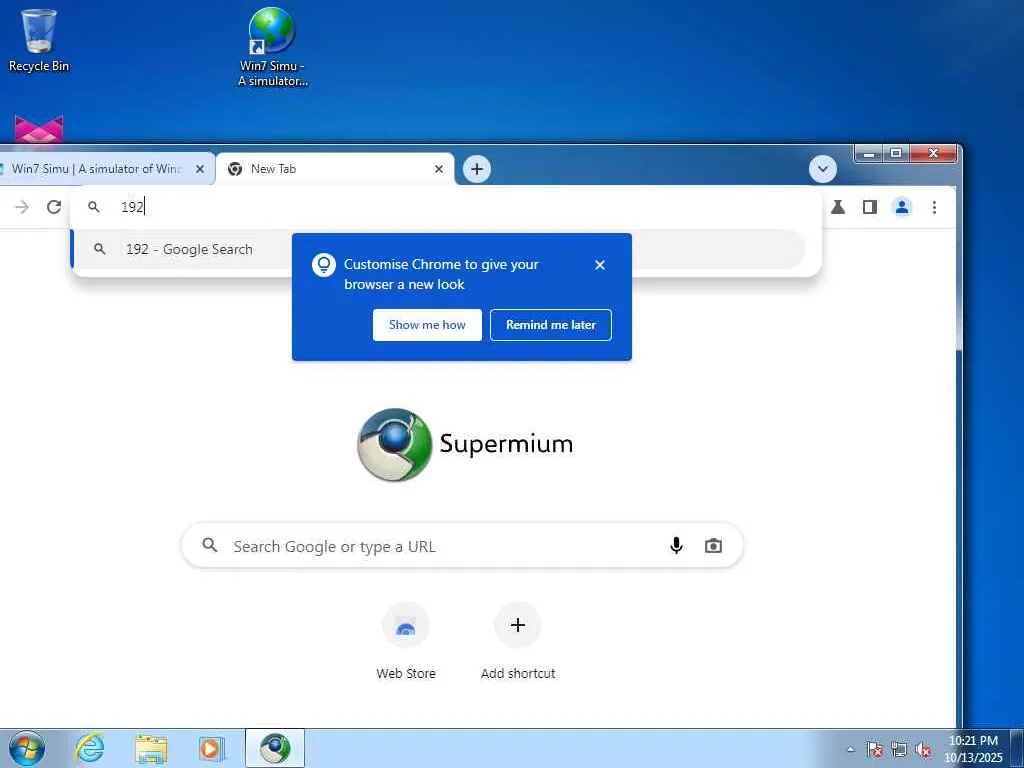Click the lightbulb icon in the popup
This screenshot has height=768, width=1024.
323,264
